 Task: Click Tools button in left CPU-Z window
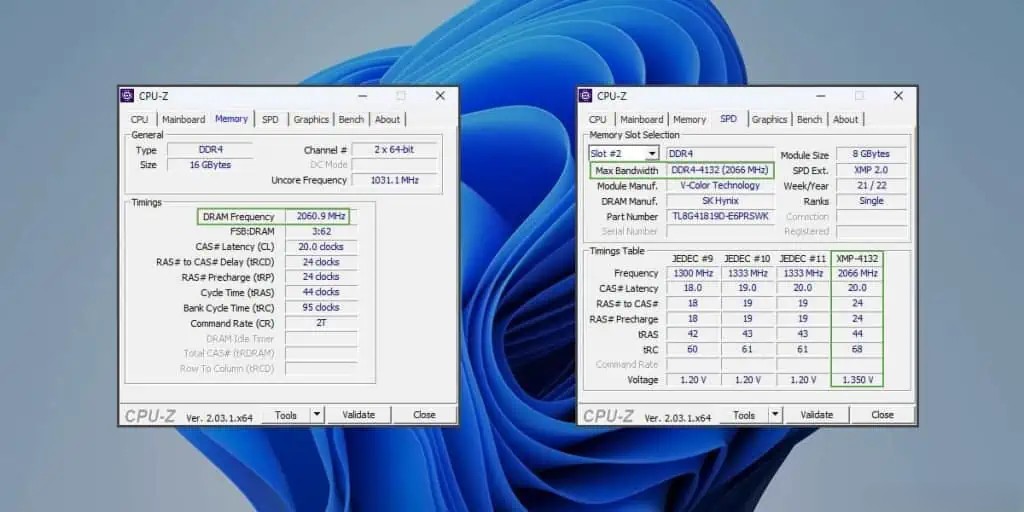[x=285, y=415]
